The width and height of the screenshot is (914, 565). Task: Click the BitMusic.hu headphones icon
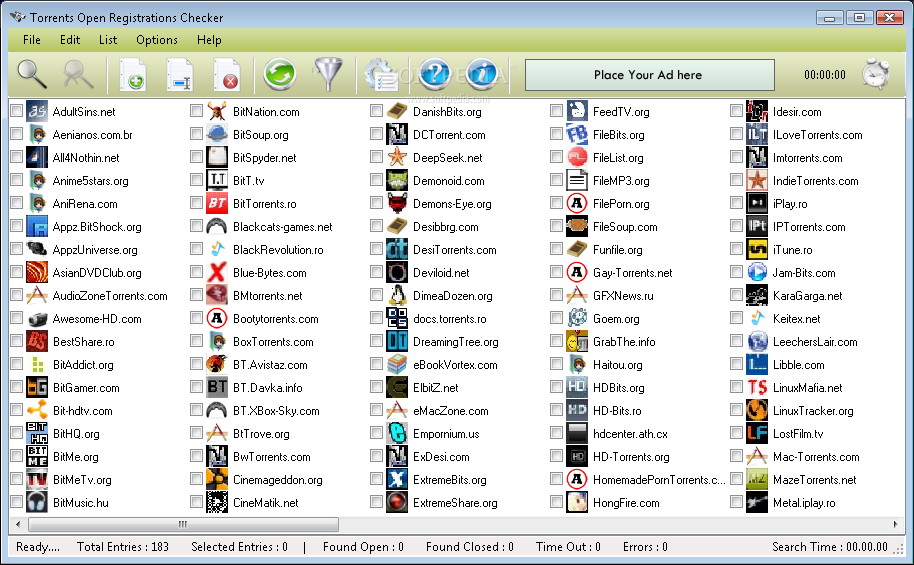click(x=37, y=503)
